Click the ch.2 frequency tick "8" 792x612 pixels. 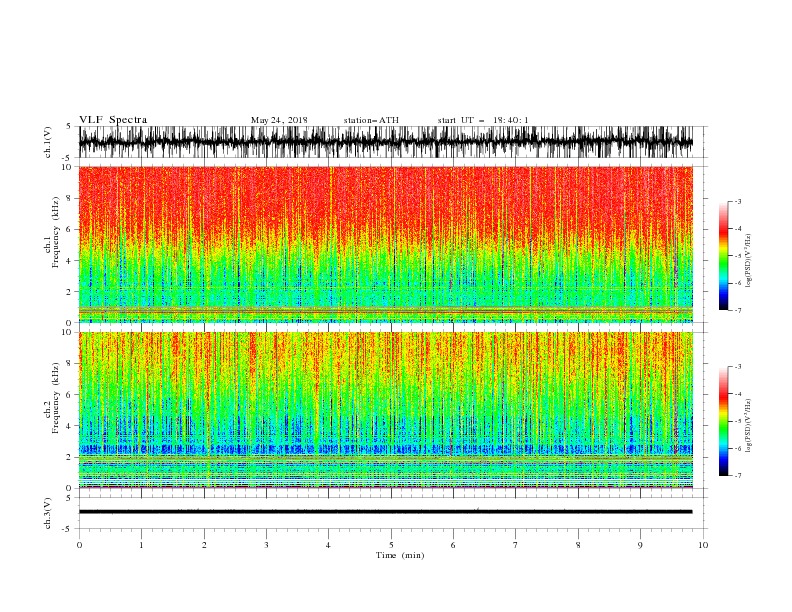(x=69, y=364)
